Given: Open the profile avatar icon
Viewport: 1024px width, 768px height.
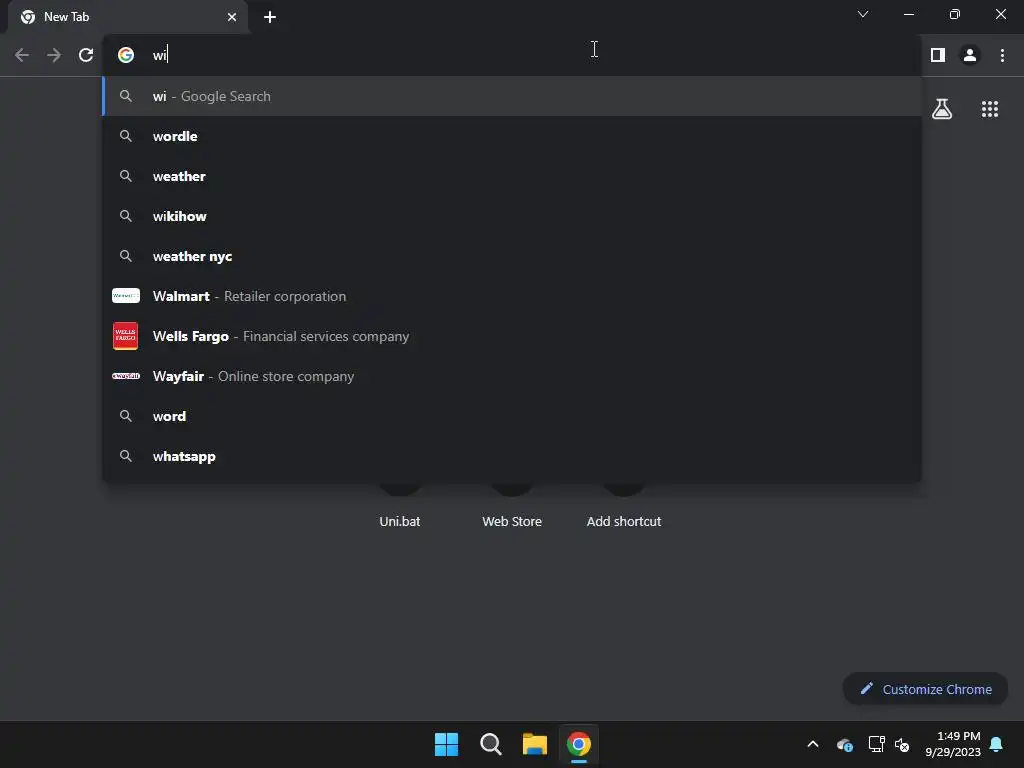Looking at the screenshot, I should coord(970,55).
